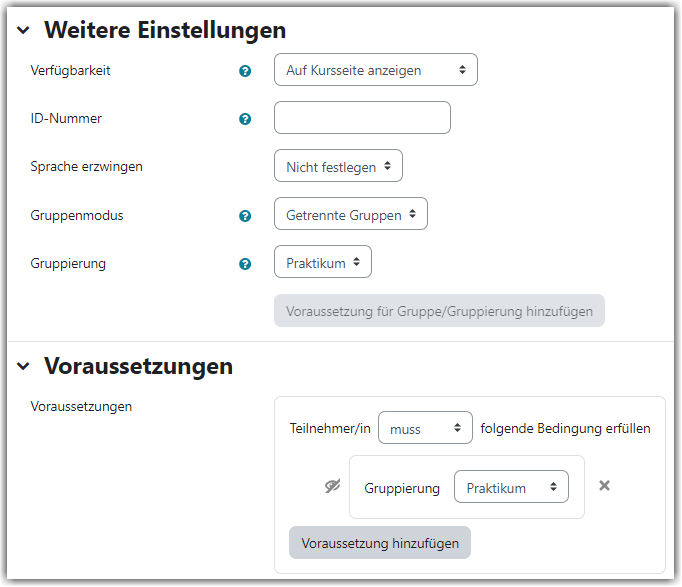Open the Verfügbarkeit dropdown 'Auf Kursseite anzeigen'
Screen dimensions: 682x587
tap(376, 70)
